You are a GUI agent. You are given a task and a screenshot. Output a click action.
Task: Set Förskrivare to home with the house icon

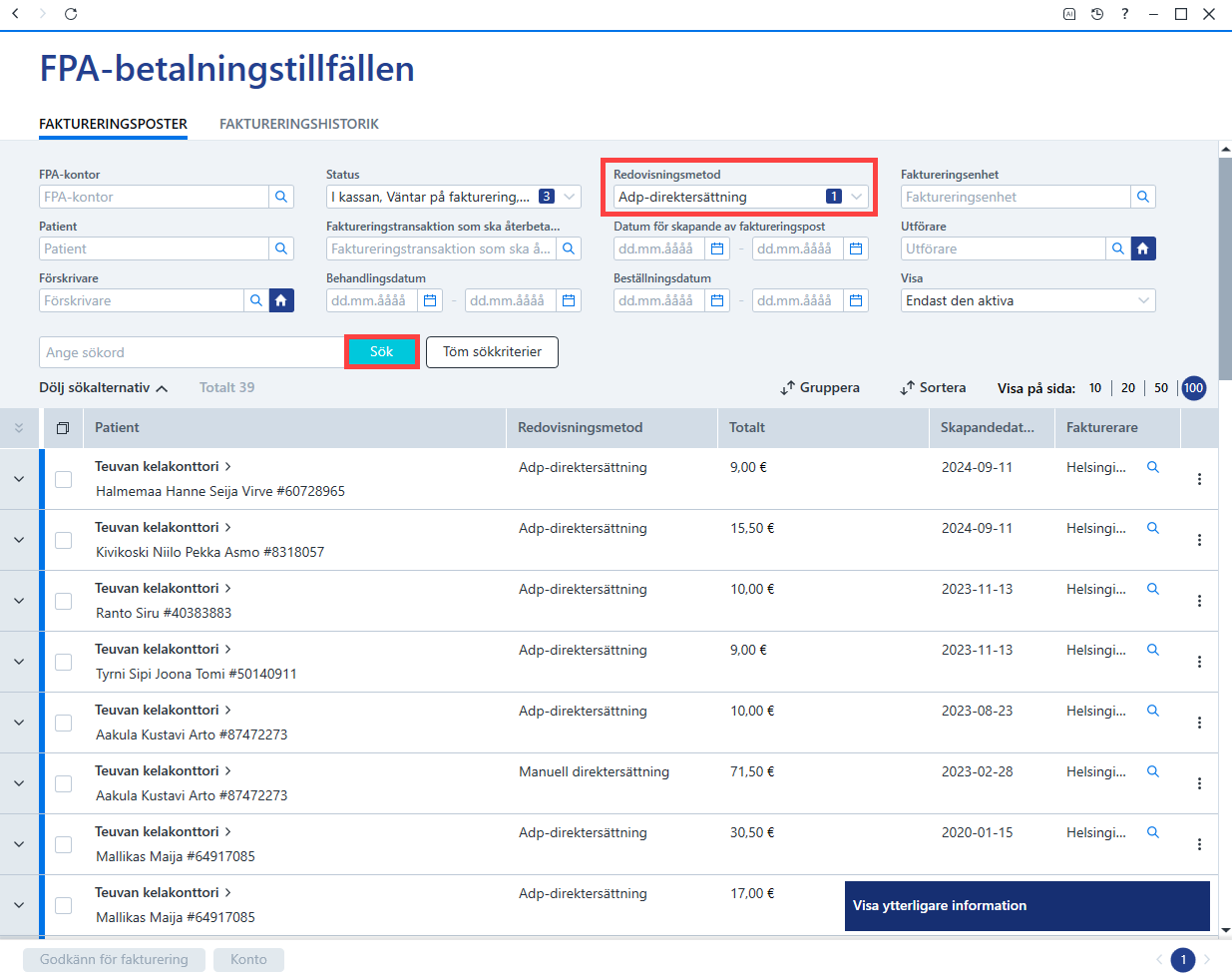click(x=281, y=300)
